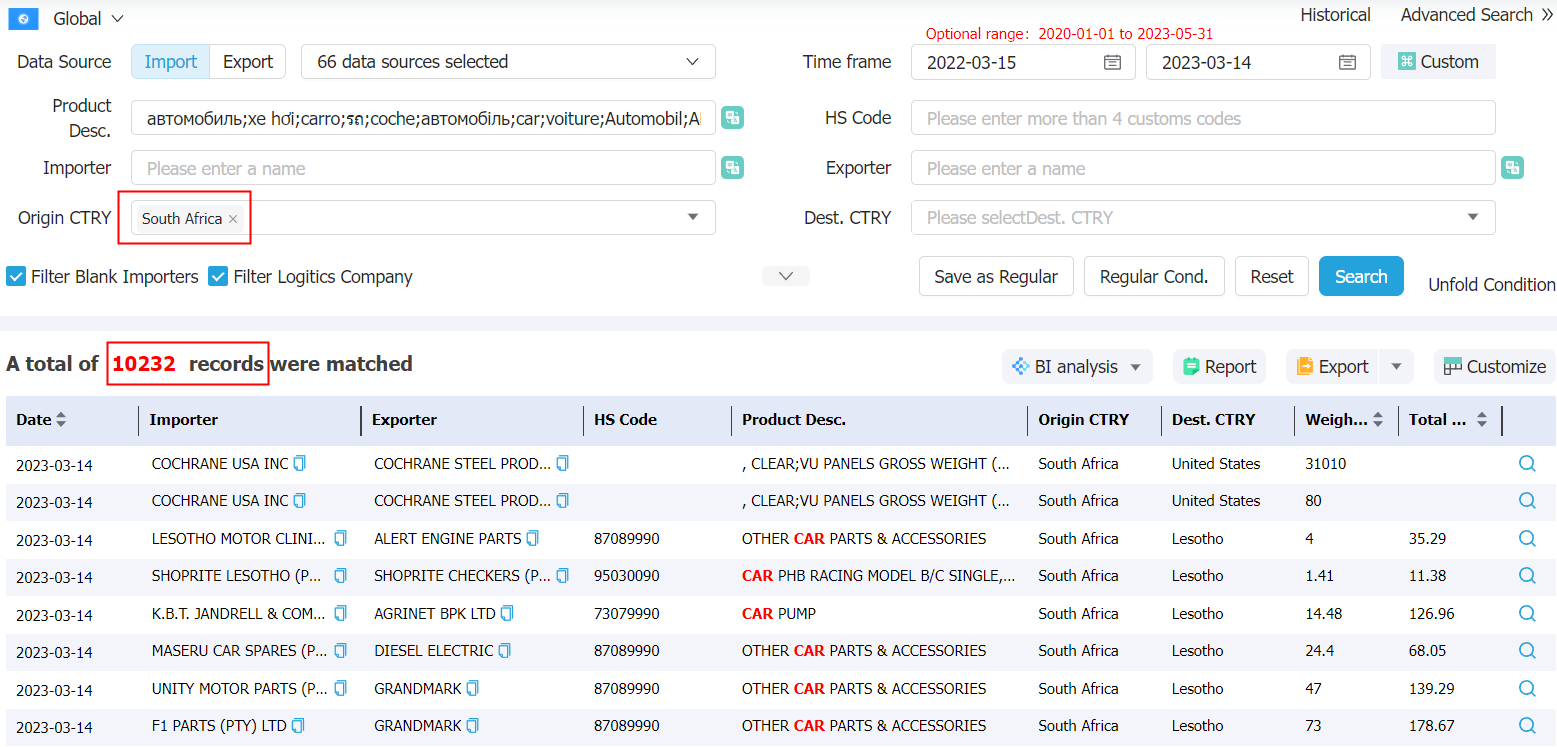Open Export options dropdown arrow
This screenshot has height=747, width=1557.
pos(1397,367)
